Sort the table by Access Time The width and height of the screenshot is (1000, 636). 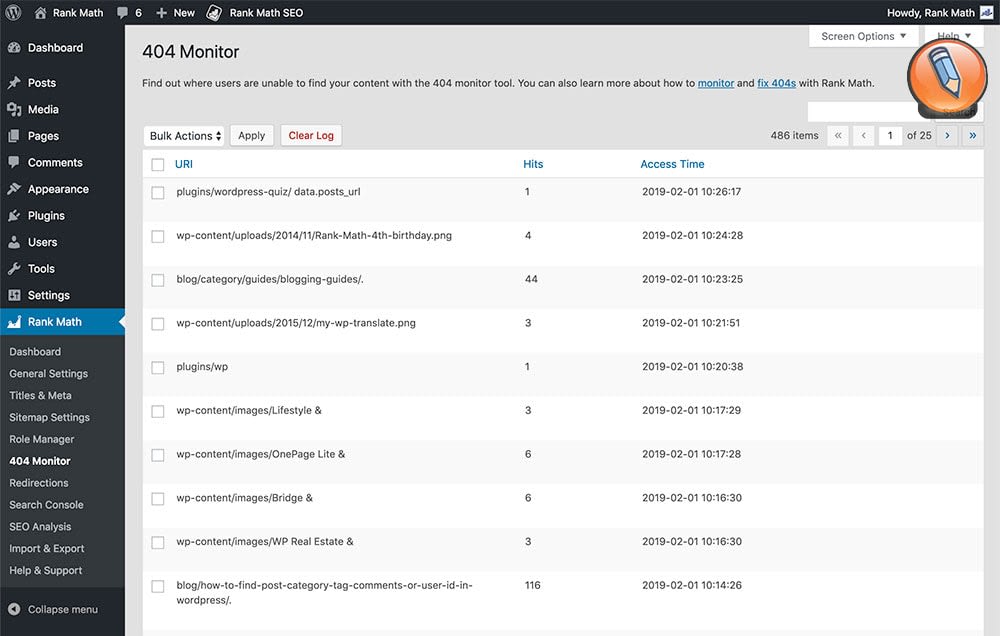point(672,164)
